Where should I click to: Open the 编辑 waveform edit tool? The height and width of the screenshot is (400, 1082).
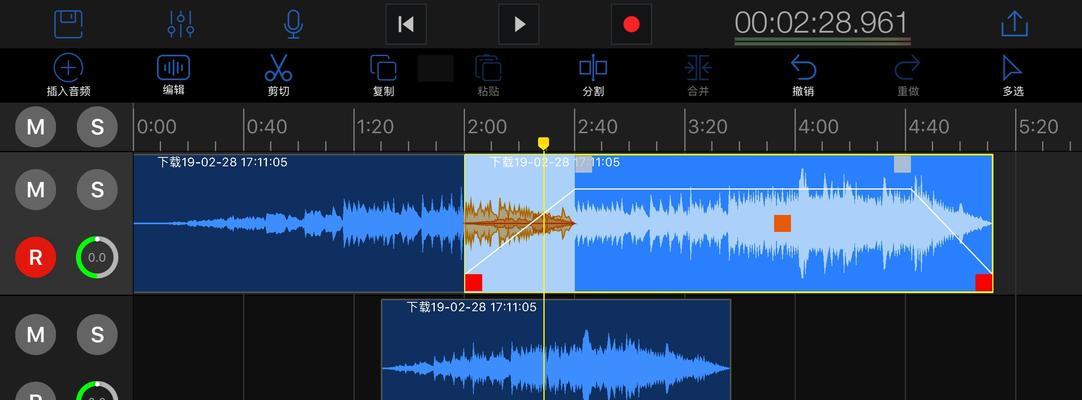point(174,74)
